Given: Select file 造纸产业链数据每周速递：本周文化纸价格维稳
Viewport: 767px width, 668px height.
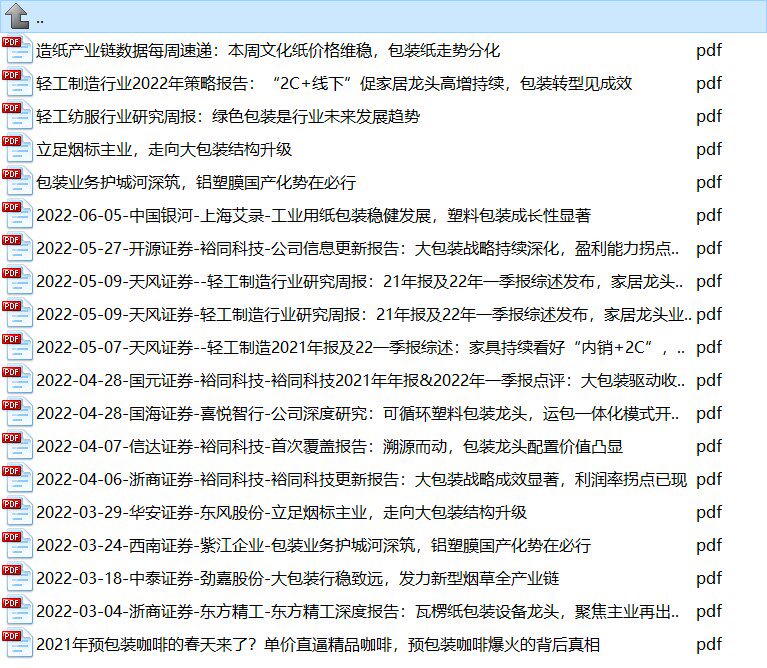Looking at the screenshot, I should click(268, 50).
